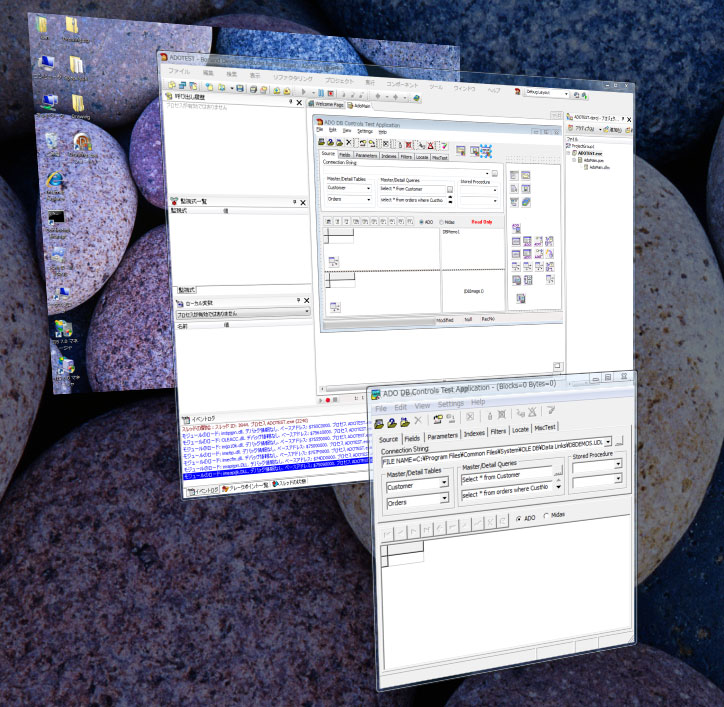Viewport: 724px width, 707px height.
Task: Open the first Stored Procedure dropdown in running app
Action: [x=618, y=464]
